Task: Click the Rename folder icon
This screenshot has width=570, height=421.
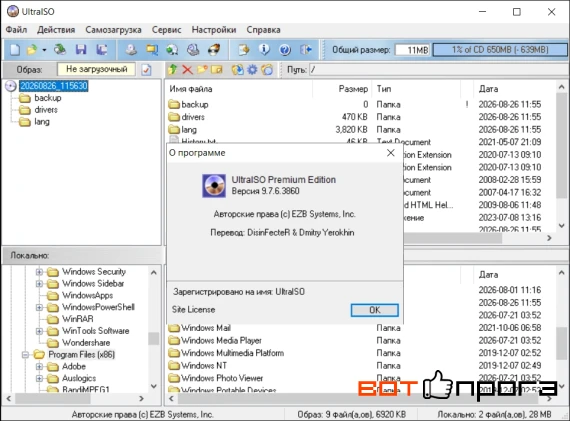Action: 217,69
